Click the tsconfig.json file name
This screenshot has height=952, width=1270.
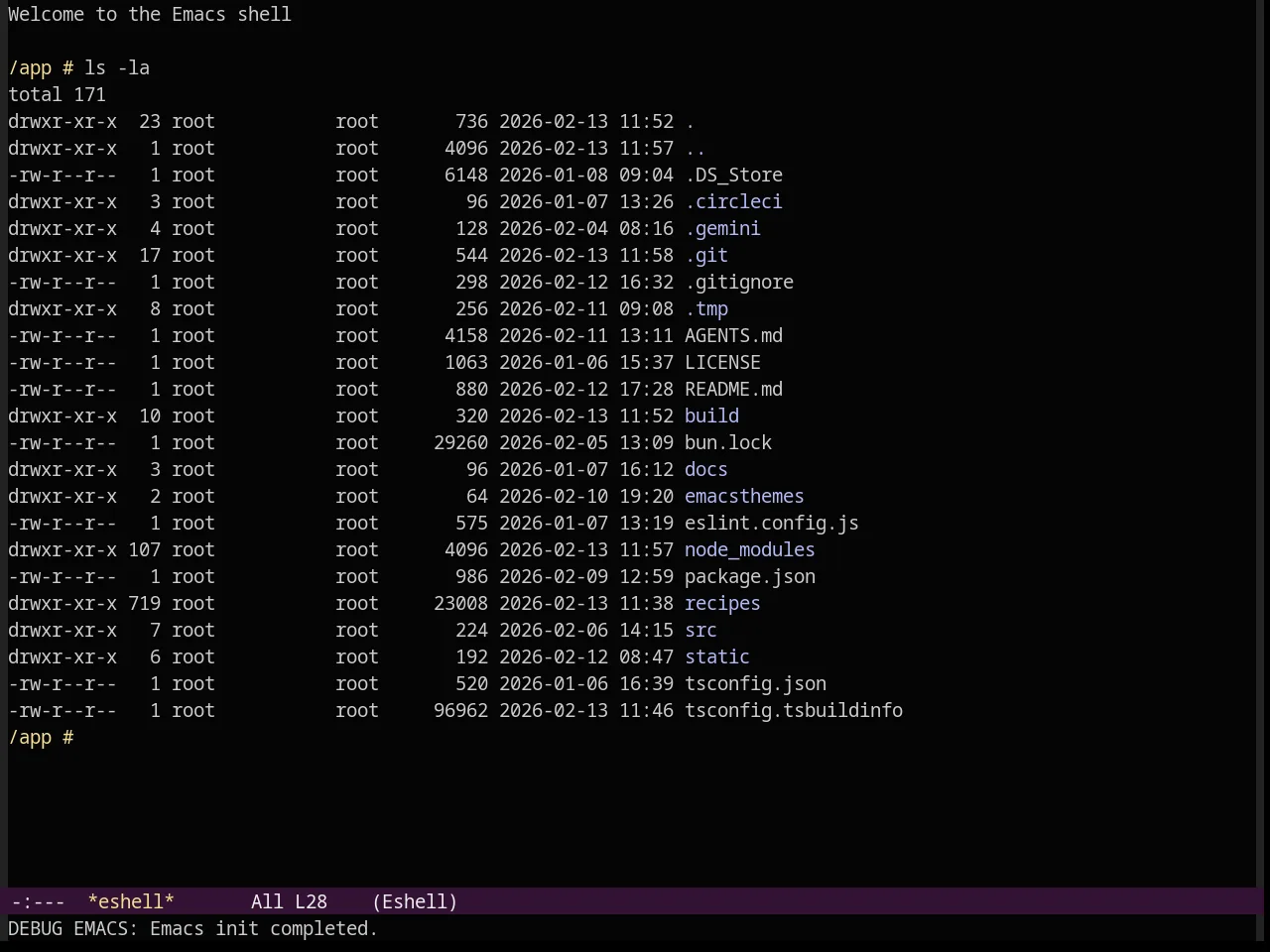(x=755, y=684)
